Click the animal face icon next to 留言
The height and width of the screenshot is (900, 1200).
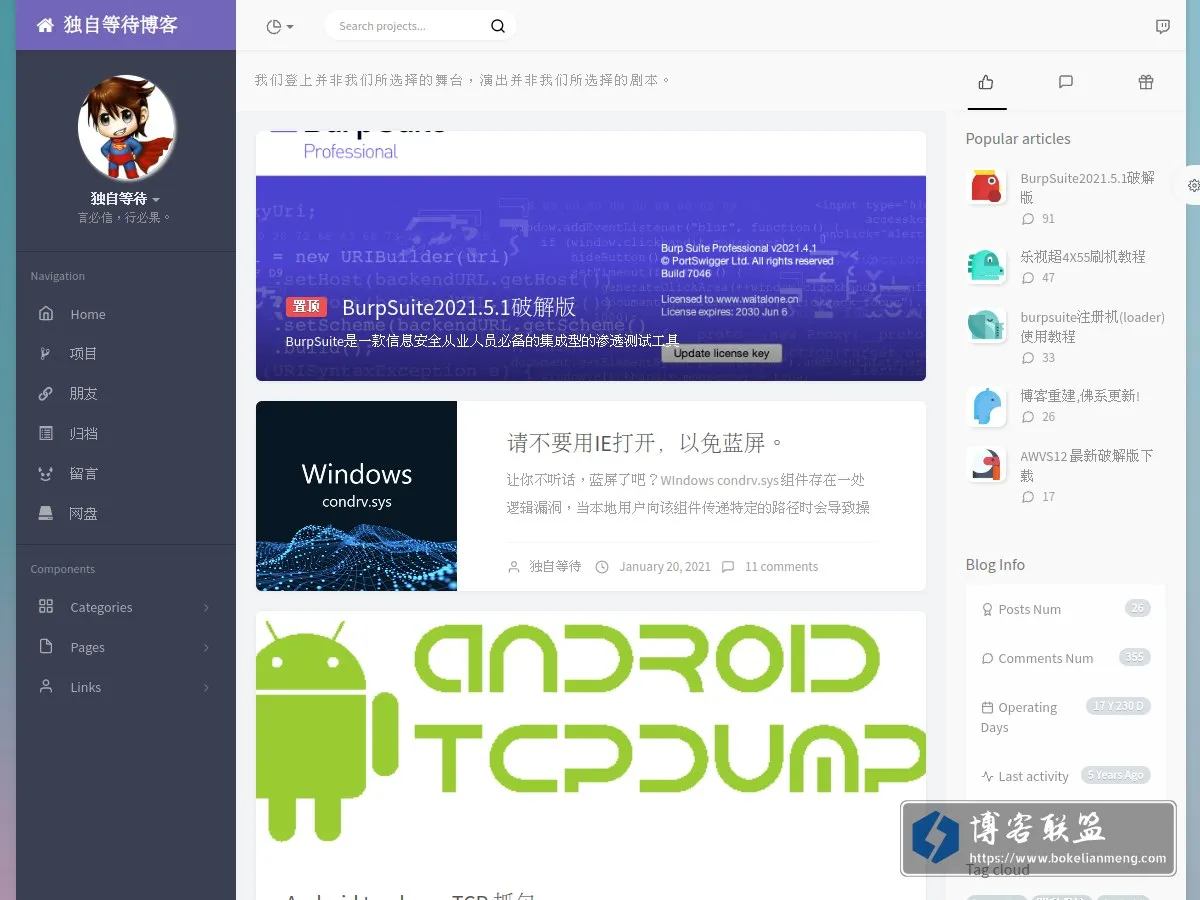point(46,473)
